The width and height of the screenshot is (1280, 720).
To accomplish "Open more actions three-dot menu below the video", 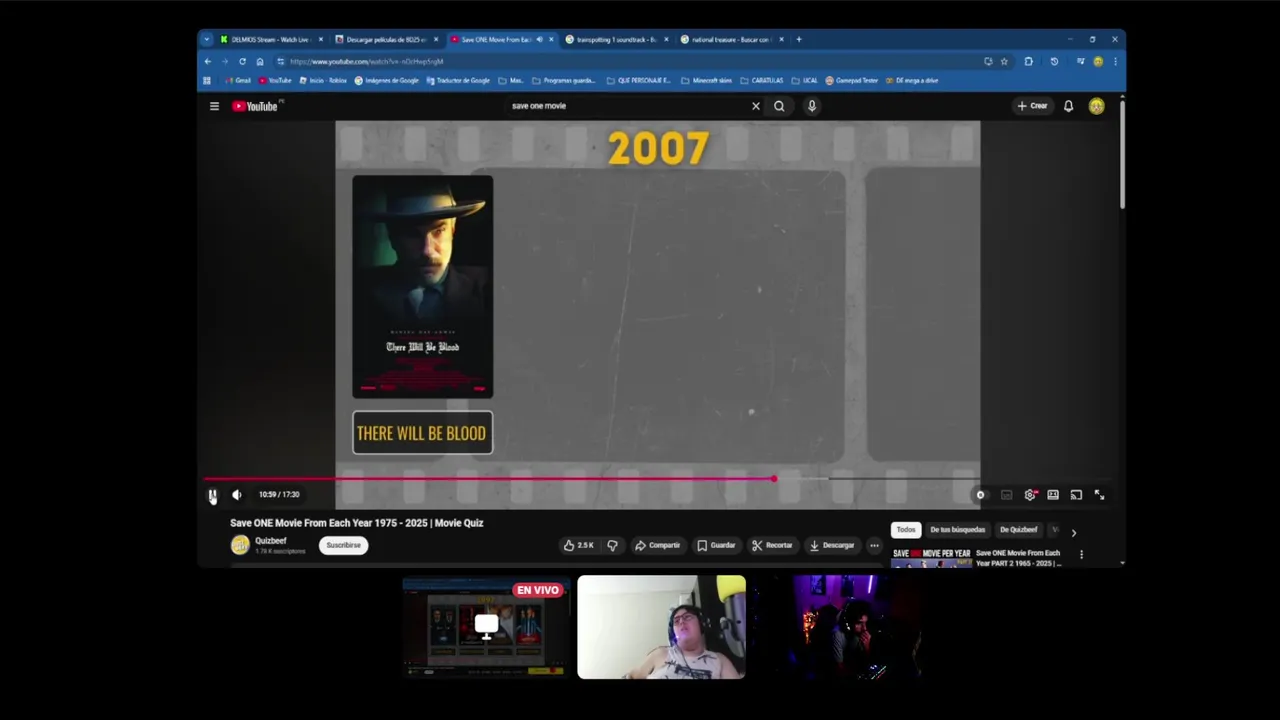I will [x=874, y=545].
